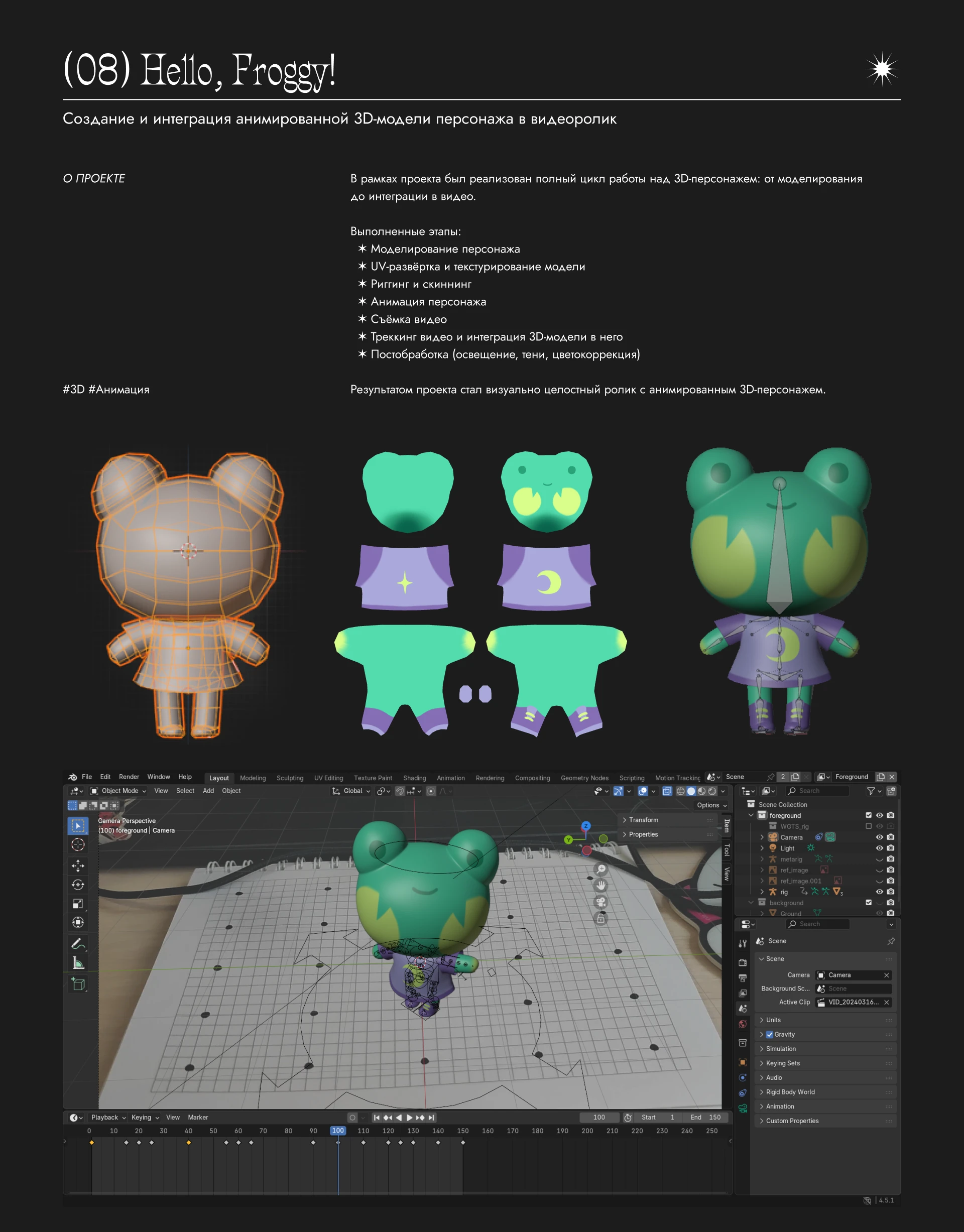Image resolution: width=964 pixels, height=1232 pixels.
Task: Expand the rig item in outliner
Action: tap(762, 892)
